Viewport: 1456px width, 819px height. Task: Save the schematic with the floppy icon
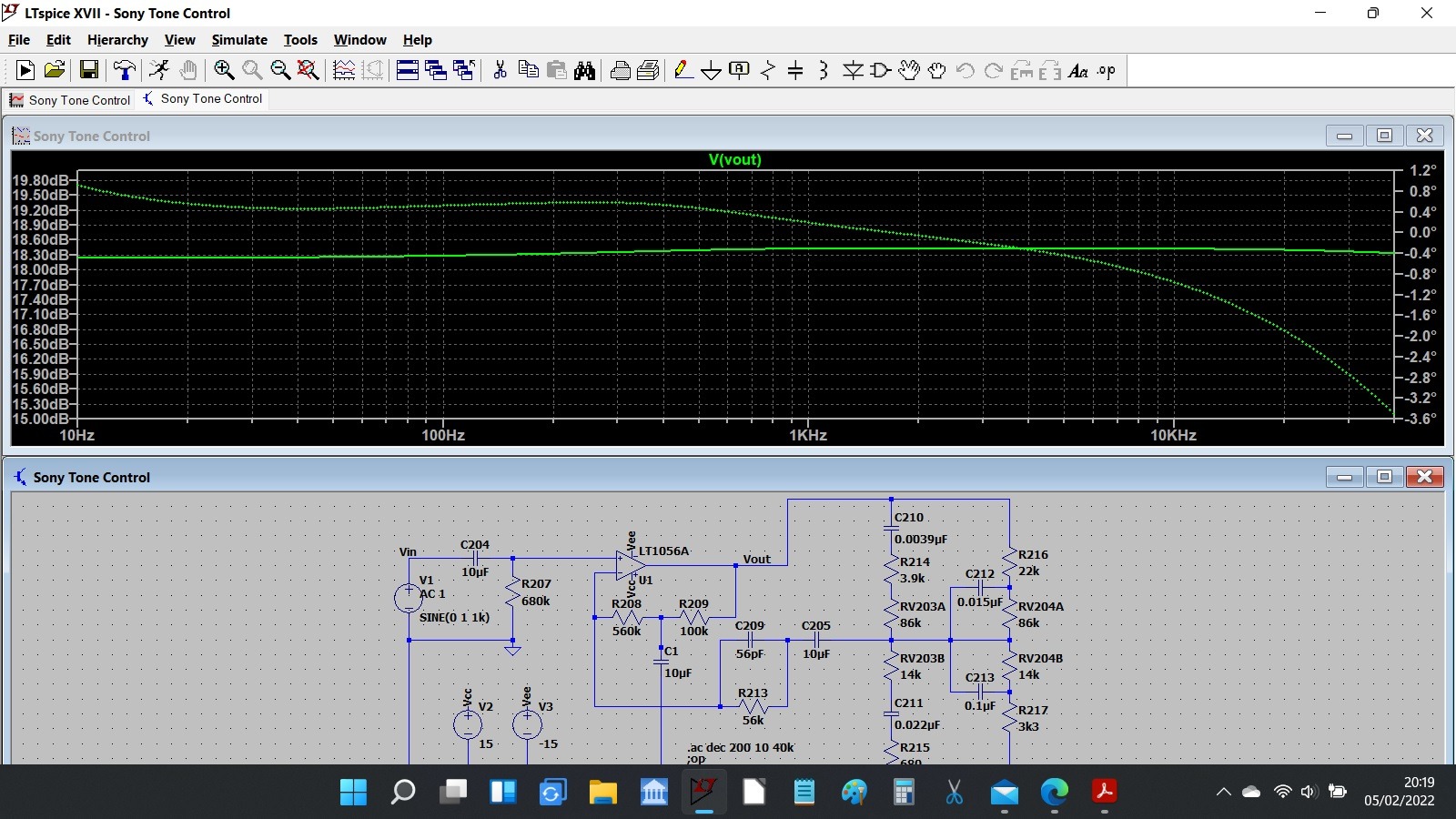tap(89, 70)
